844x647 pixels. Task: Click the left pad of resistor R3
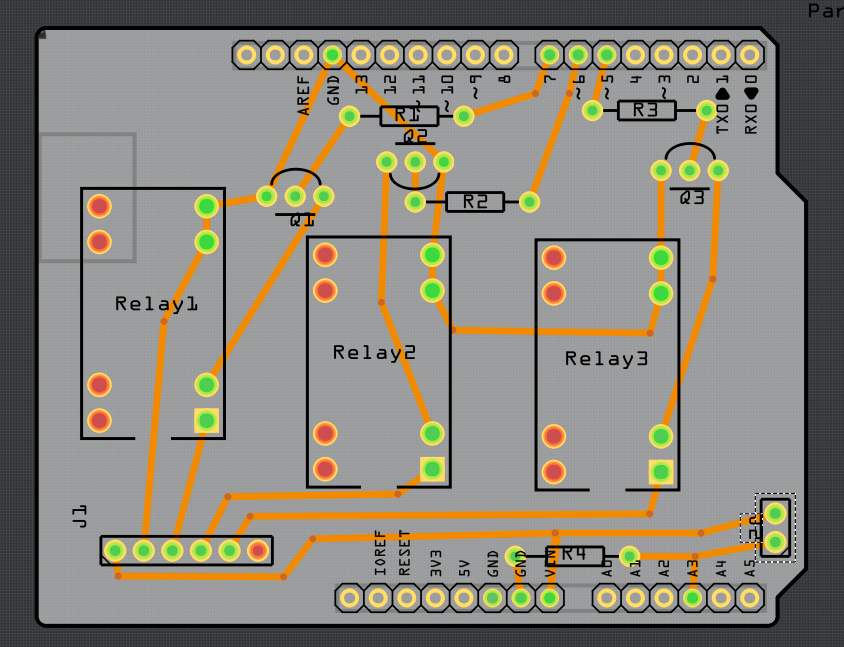point(593,110)
